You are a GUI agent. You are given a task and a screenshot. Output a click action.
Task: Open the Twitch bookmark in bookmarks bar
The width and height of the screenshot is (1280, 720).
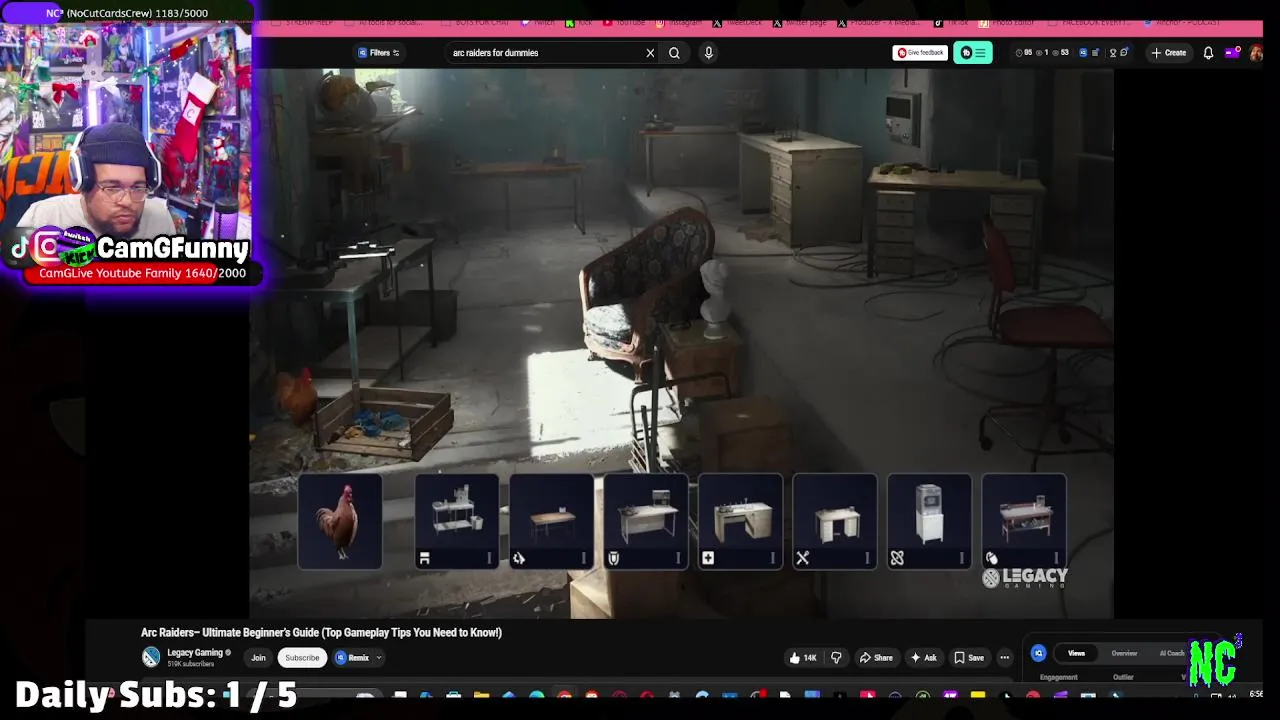pyautogui.click(x=536, y=22)
